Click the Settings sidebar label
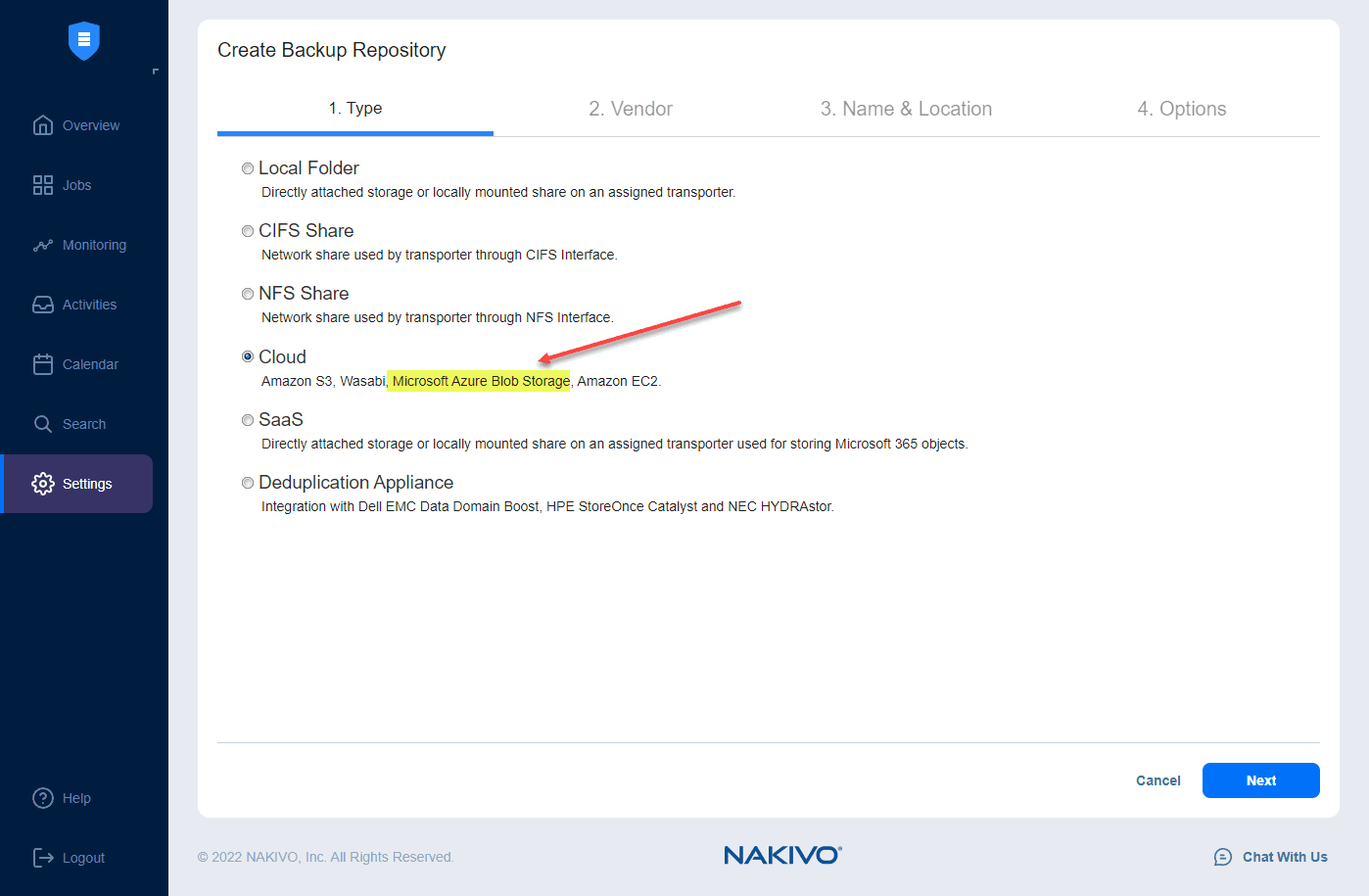1369x896 pixels. [87, 484]
